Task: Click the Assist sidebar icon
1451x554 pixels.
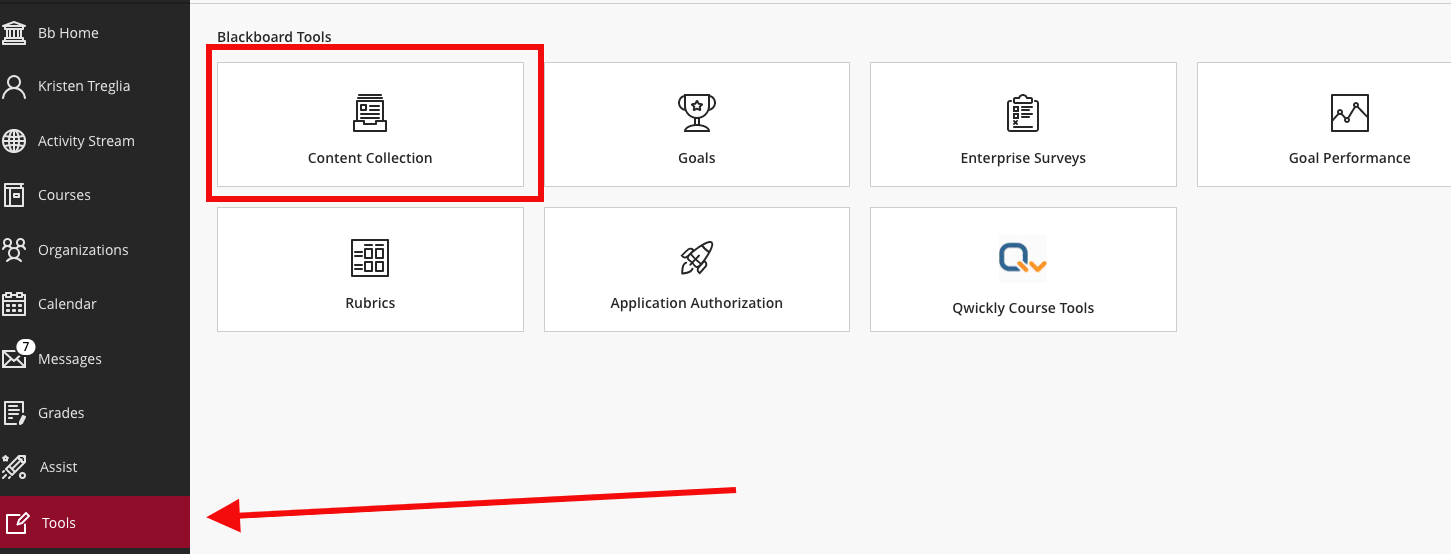Action: pyautogui.click(x=14, y=467)
